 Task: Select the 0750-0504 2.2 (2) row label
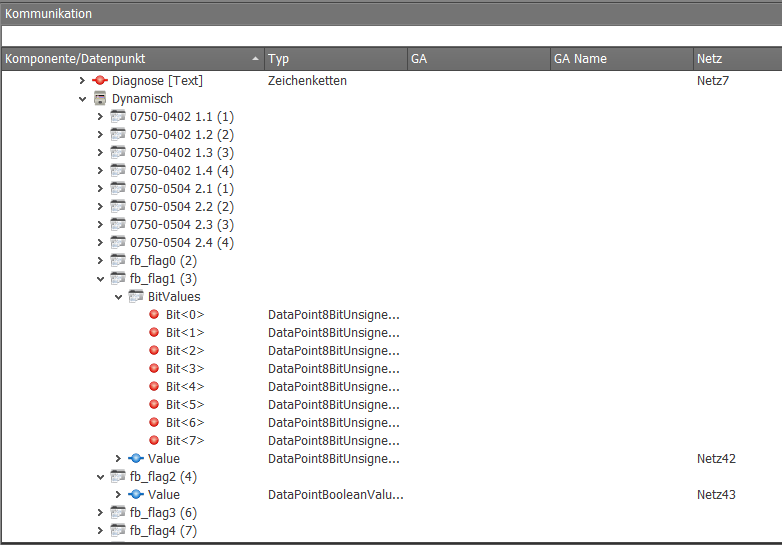[182, 206]
